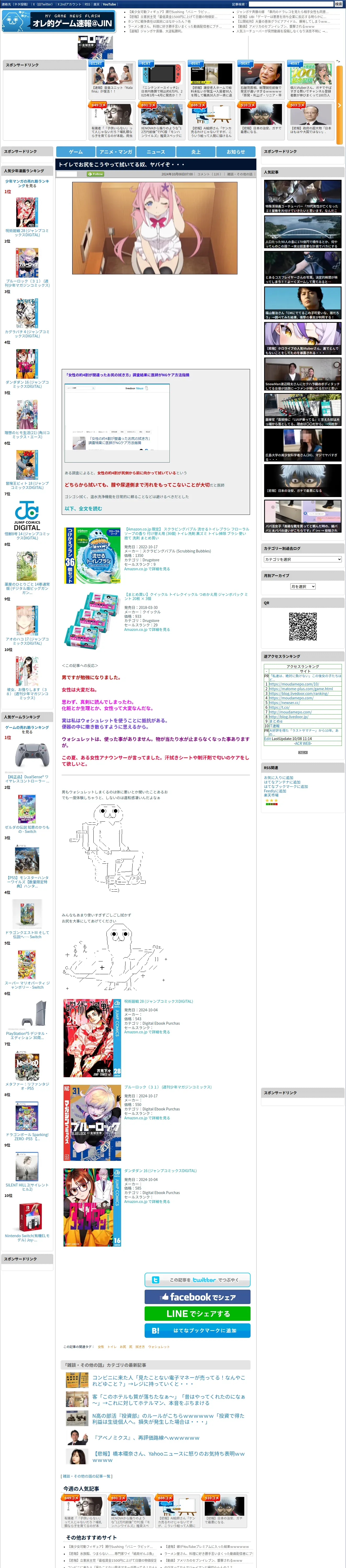This screenshot has width=346, height=1568.
Task: Open https://newser.cc/ ranking link
Action: click(285, 702)
